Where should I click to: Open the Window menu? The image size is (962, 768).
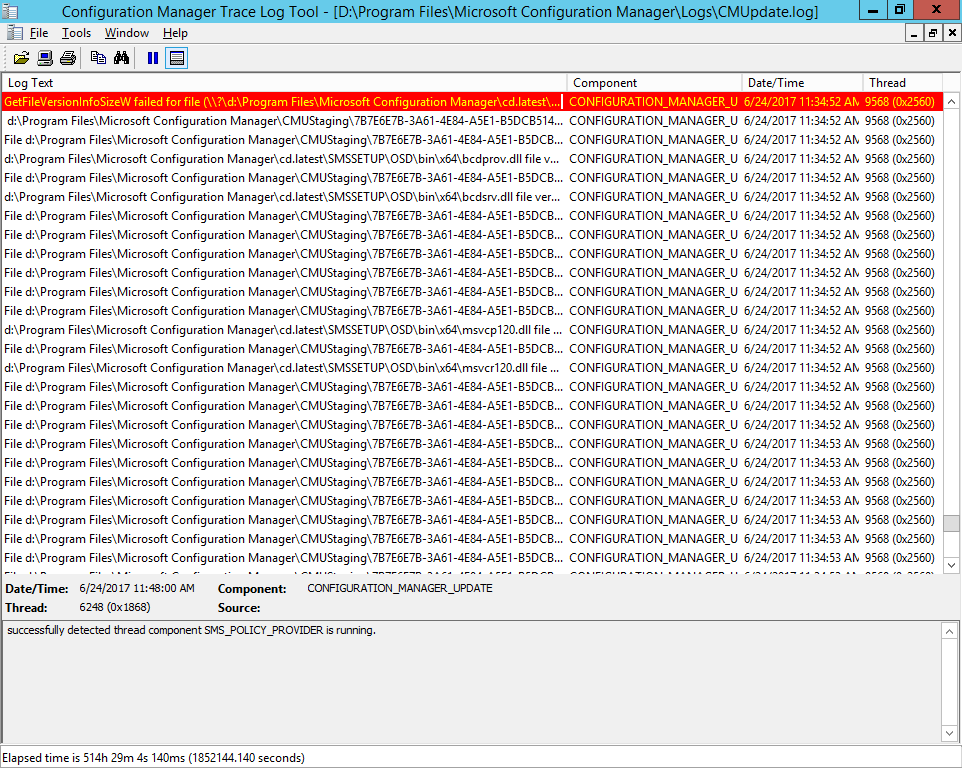tap(126, 33)
